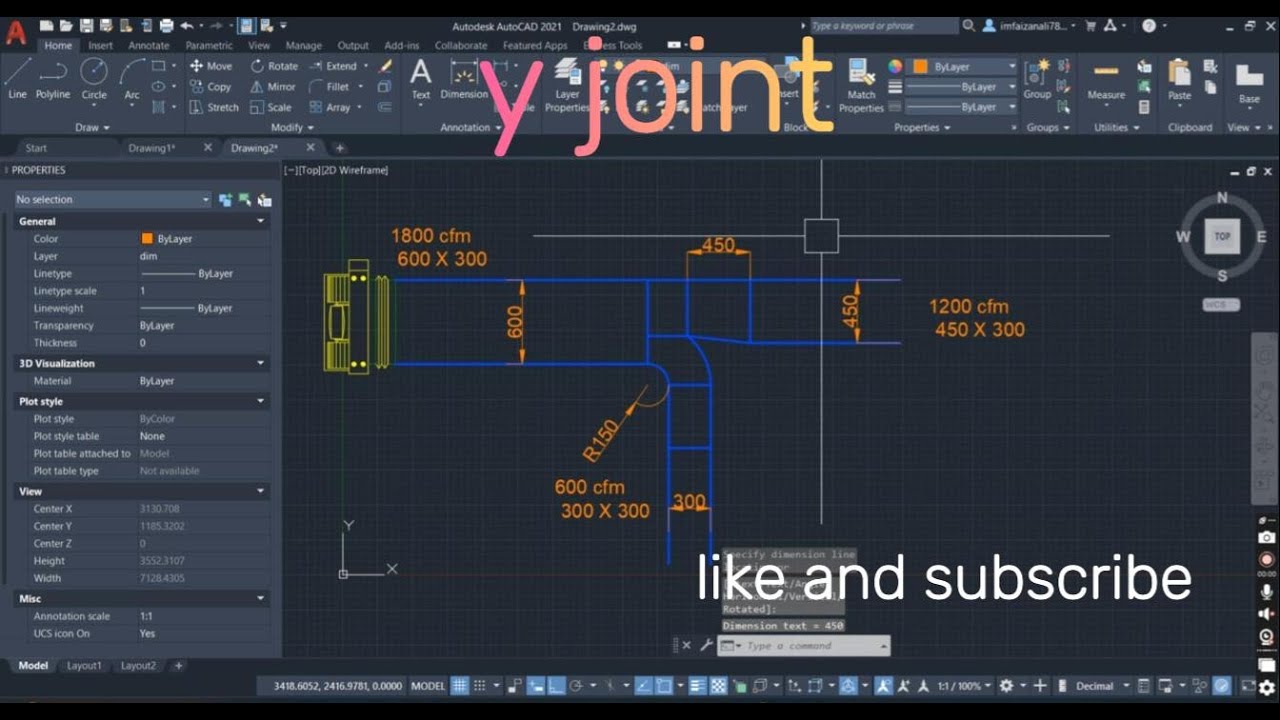Click the TOP face of the ViewCube
1280x720 pixels.
pos(1222,237)
